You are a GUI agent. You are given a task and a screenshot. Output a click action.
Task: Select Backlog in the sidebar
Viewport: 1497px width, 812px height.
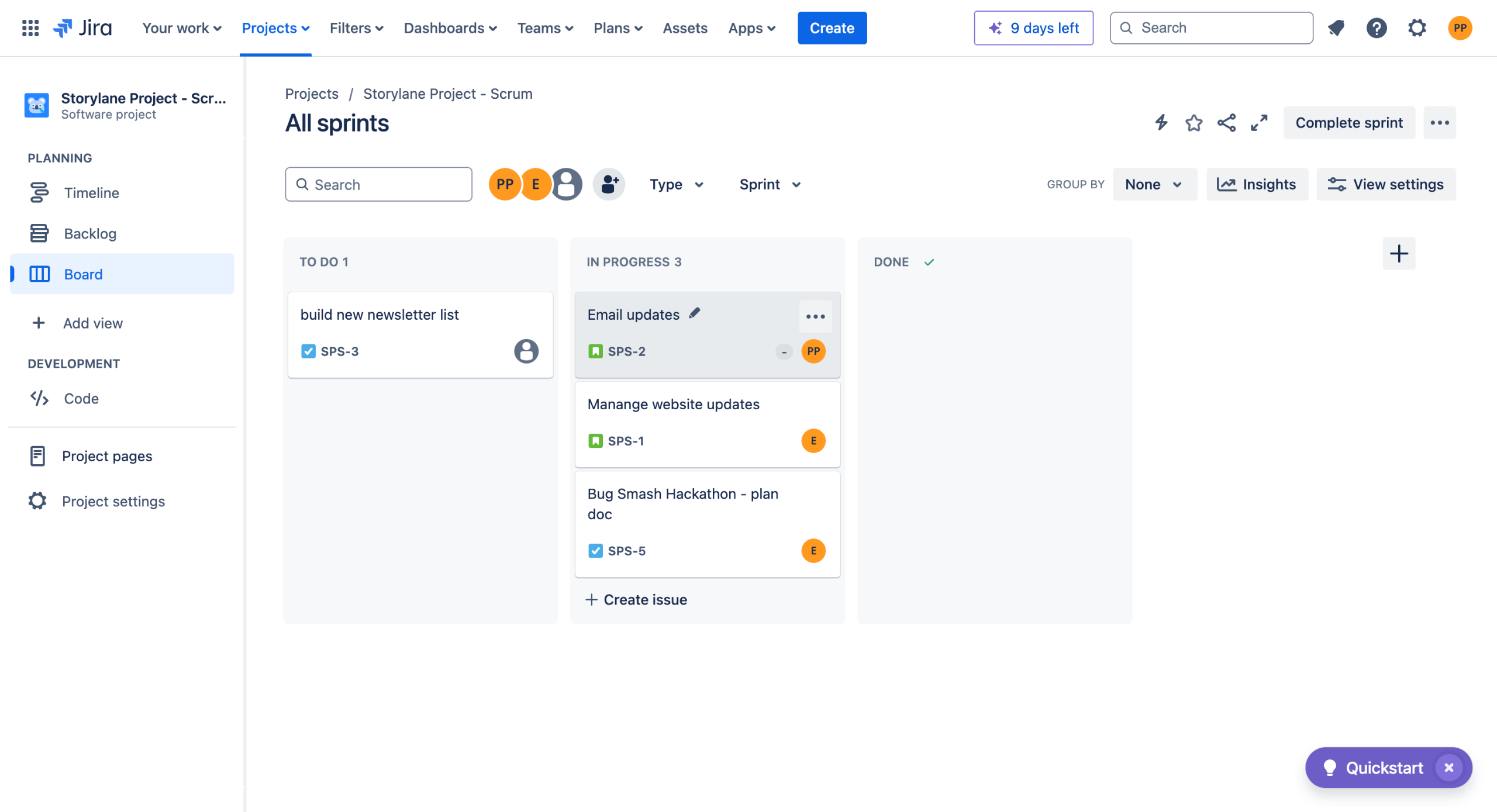(x=90, y=234)
